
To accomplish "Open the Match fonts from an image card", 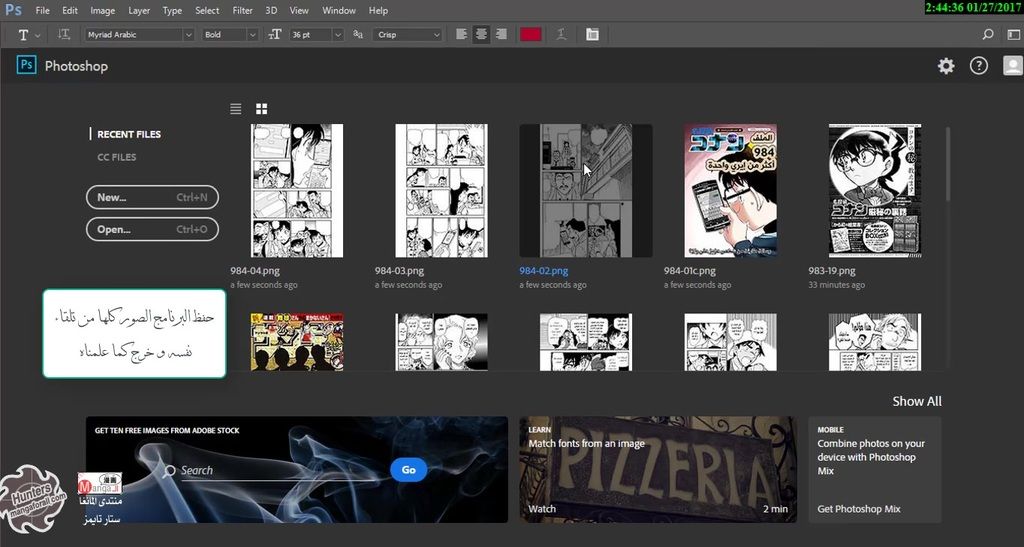I will coord(658,470).
